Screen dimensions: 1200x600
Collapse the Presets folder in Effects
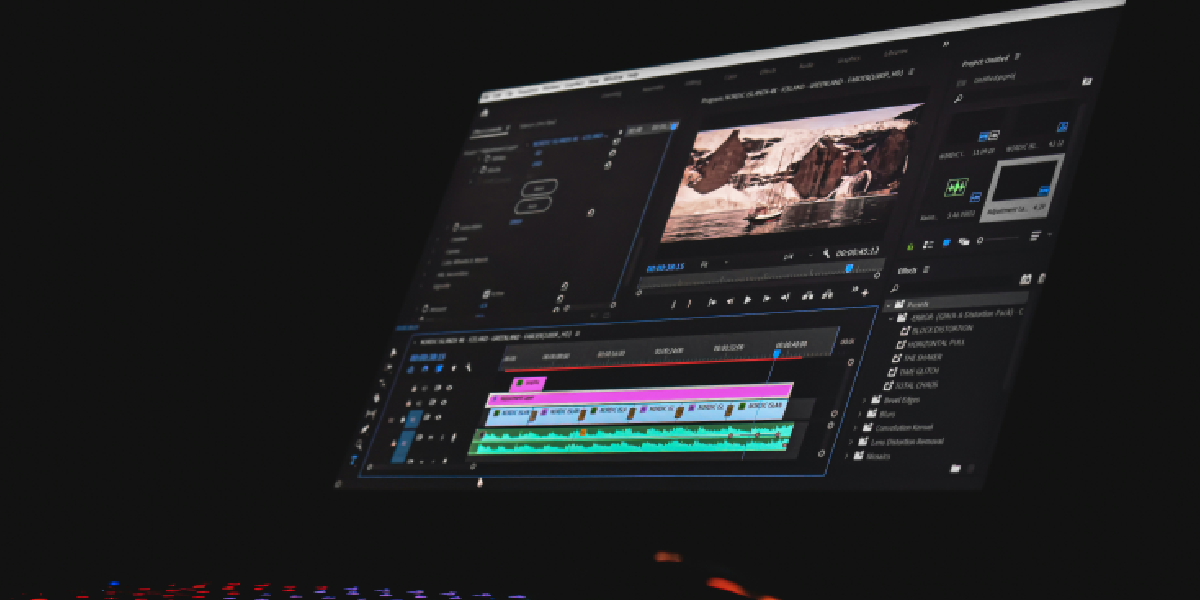coord(888,305)
